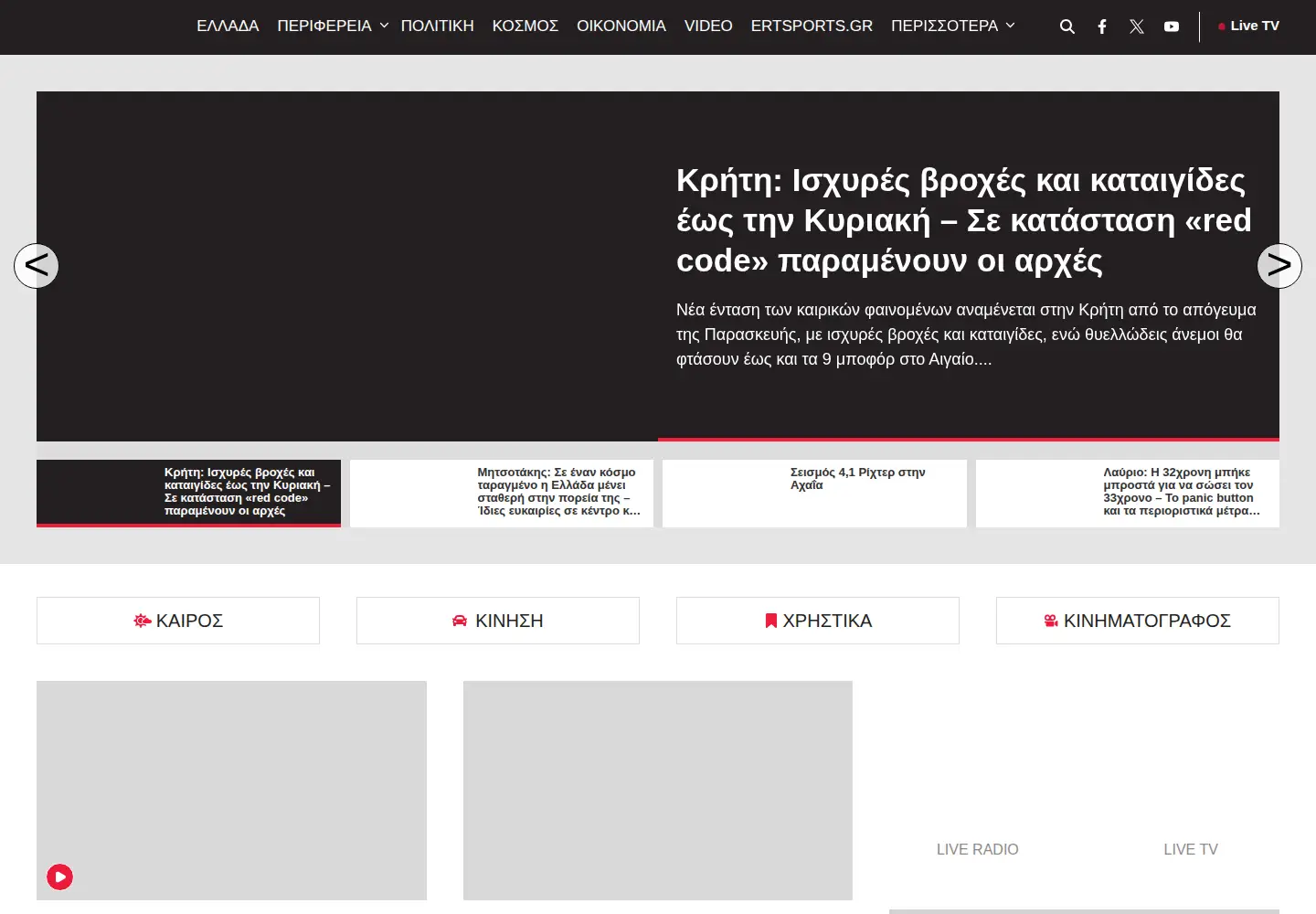Click the weather icon beside ΚΑΙΡΟΣ
This screenshot has height=914, width=1316.
click(143, 621)
